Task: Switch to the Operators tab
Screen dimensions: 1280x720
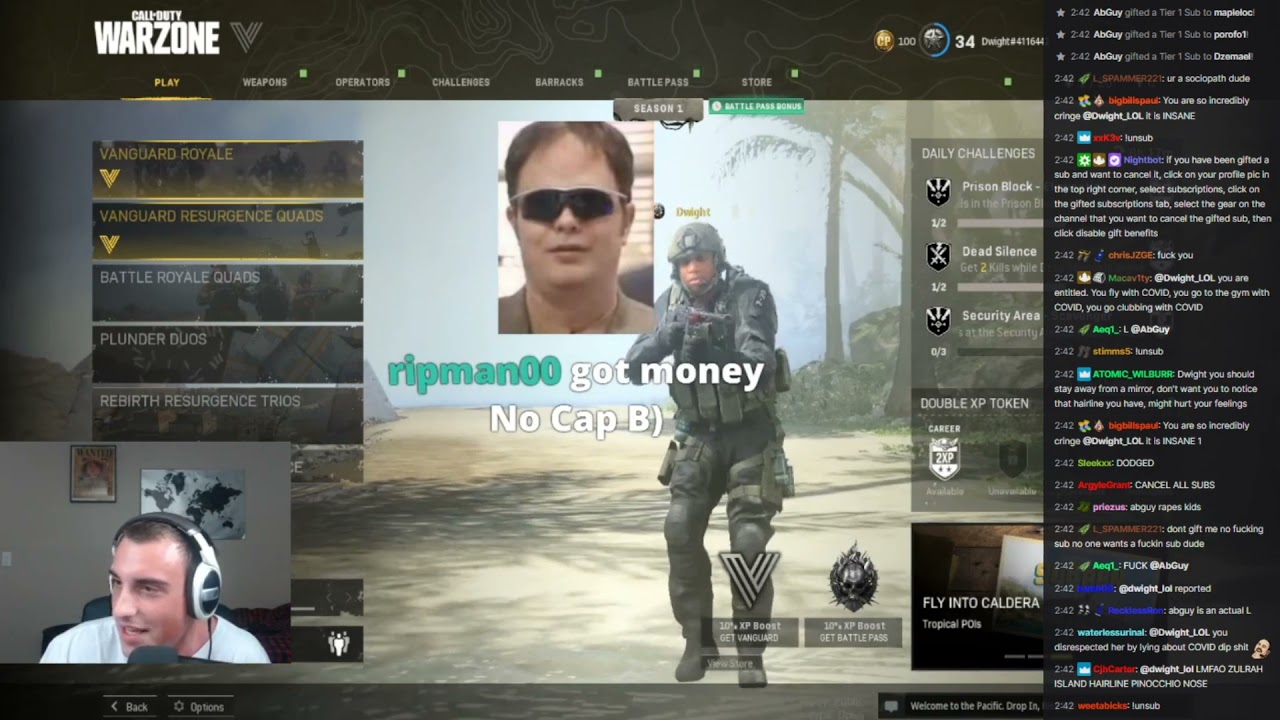Action: 362,82
